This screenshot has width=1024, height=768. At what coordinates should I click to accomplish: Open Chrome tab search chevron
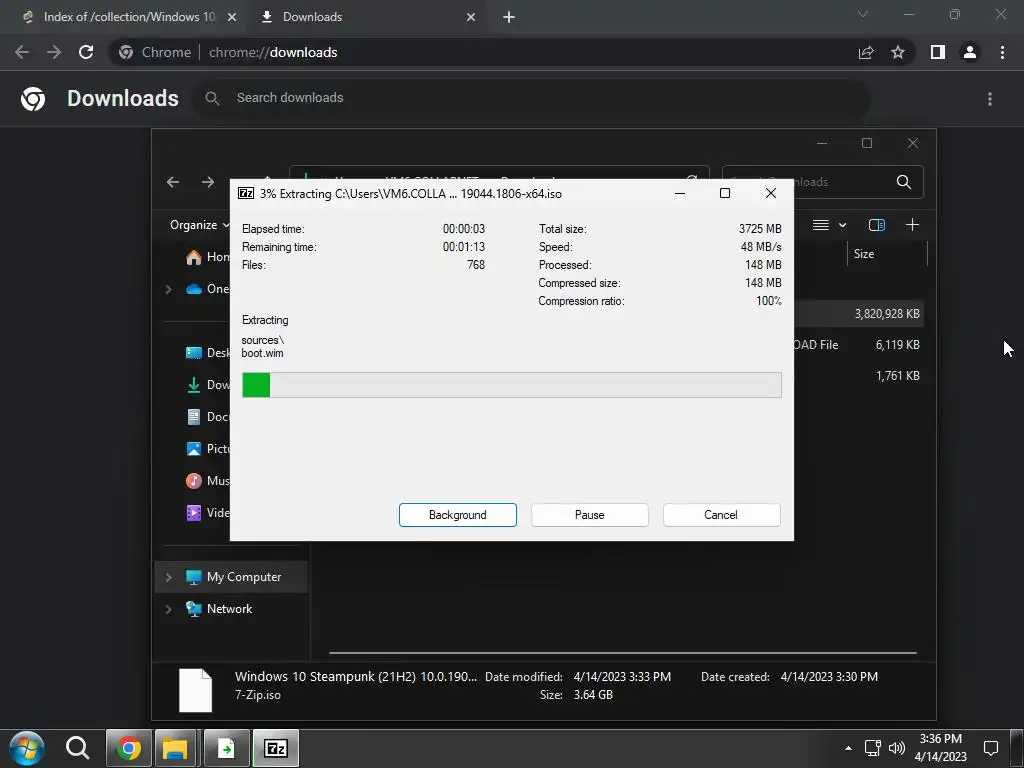tap(863, 14)
